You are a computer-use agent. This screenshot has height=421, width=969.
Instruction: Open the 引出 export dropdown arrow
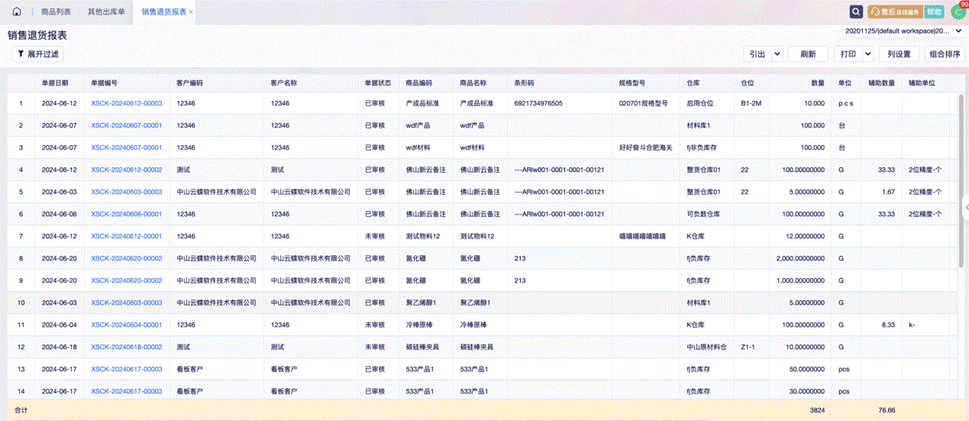tap(775, 54)
